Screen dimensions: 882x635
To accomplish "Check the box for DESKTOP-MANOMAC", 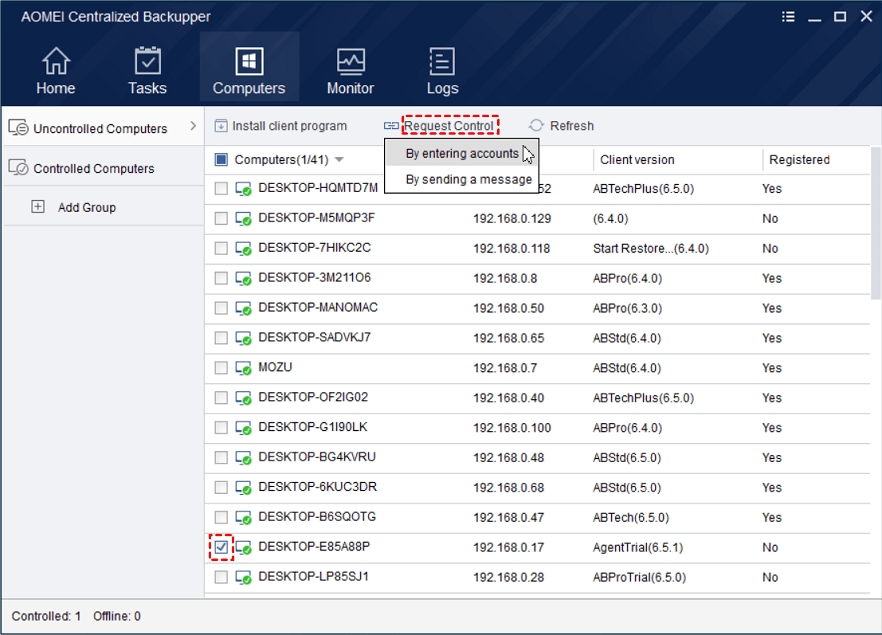I will pos(221,308).
